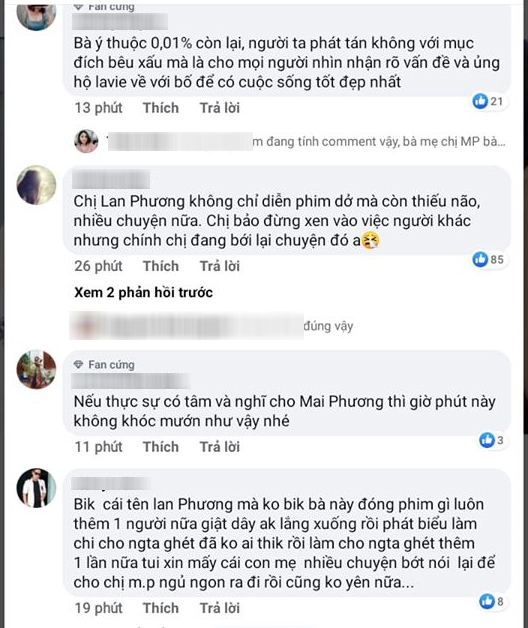Expand "Xem 2 phản hồi trước" replies
The width and height of the screenshot is (528, 628).
(x=143, y=292)
